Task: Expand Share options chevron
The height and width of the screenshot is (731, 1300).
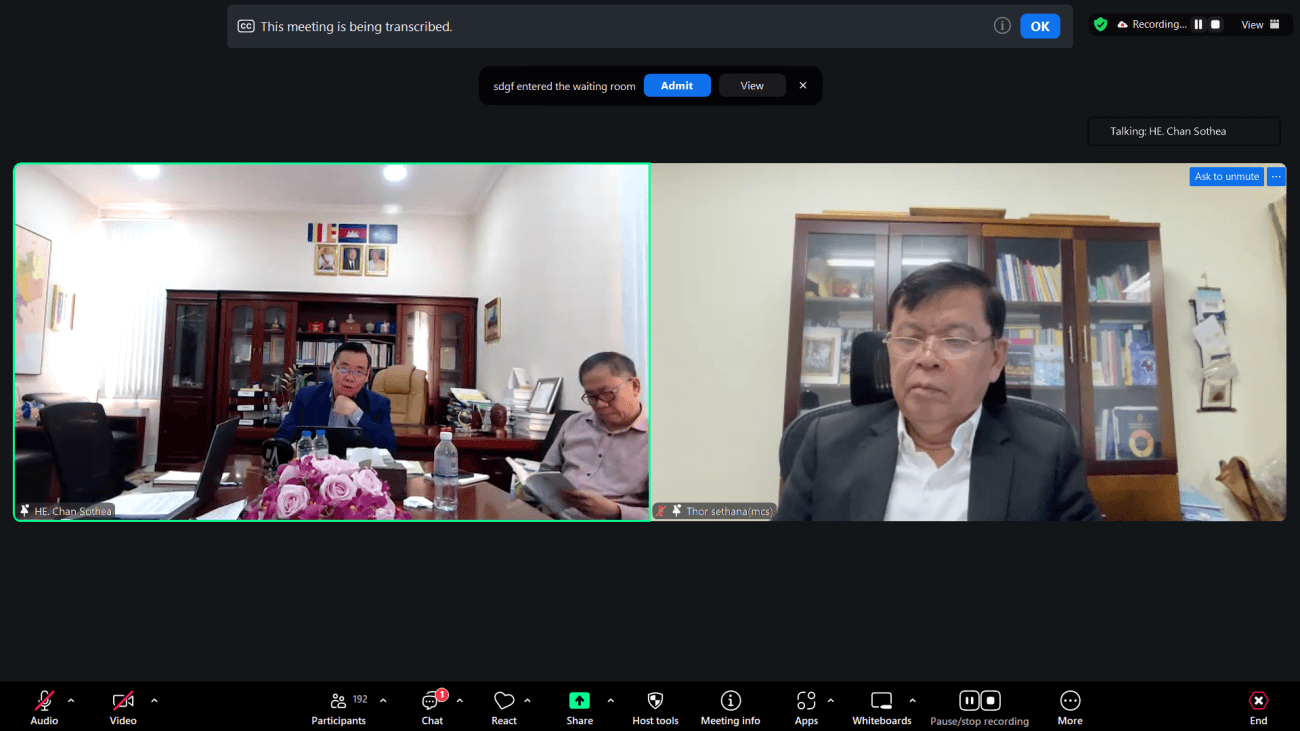Action: click(x=610, y=701)
